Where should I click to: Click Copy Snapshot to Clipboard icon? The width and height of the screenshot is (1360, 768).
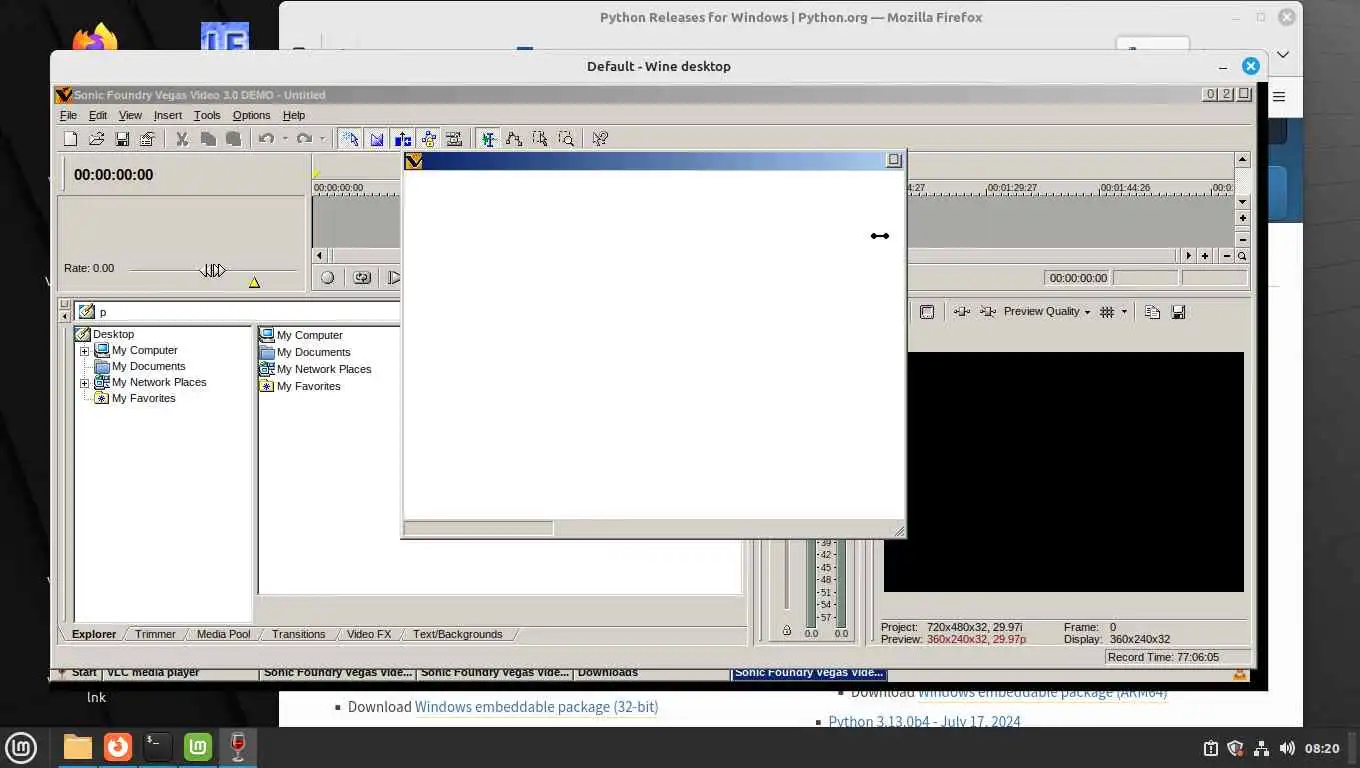(1152, 312)
